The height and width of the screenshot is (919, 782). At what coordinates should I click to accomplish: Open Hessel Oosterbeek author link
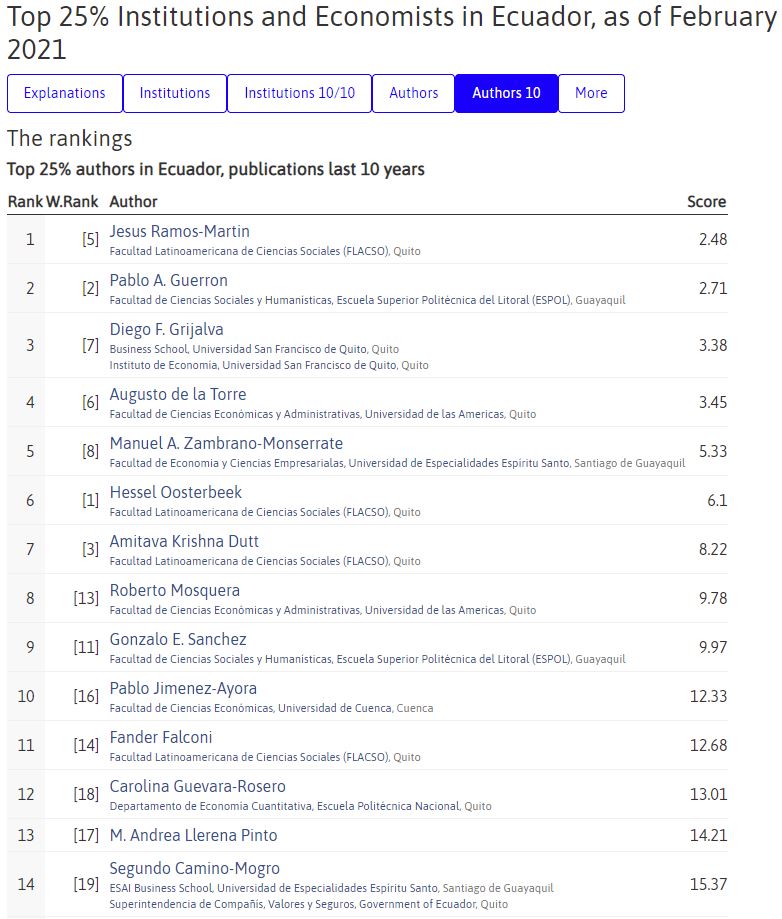click(x=175, y=492)
